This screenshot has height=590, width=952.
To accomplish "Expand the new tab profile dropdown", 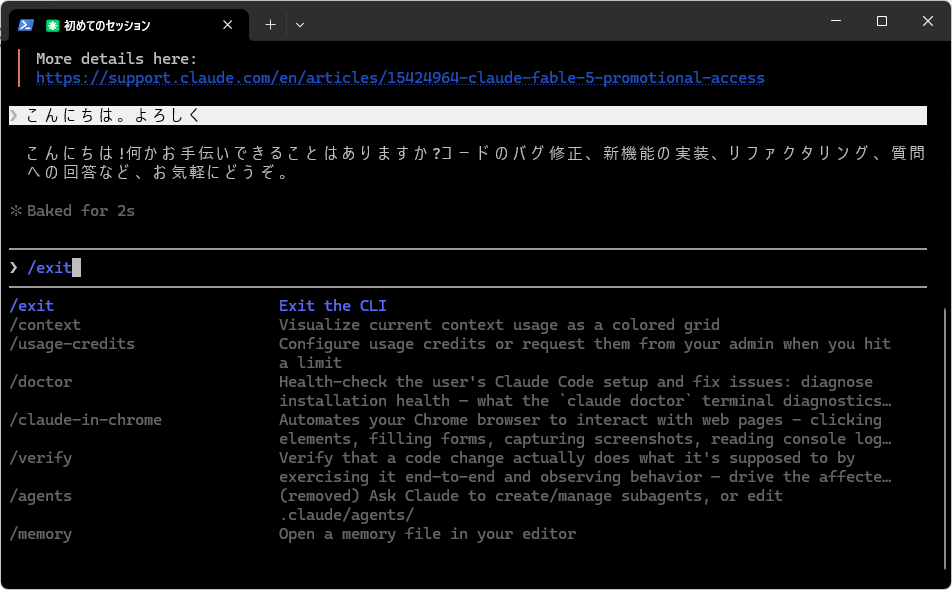I will coord(300,25).
